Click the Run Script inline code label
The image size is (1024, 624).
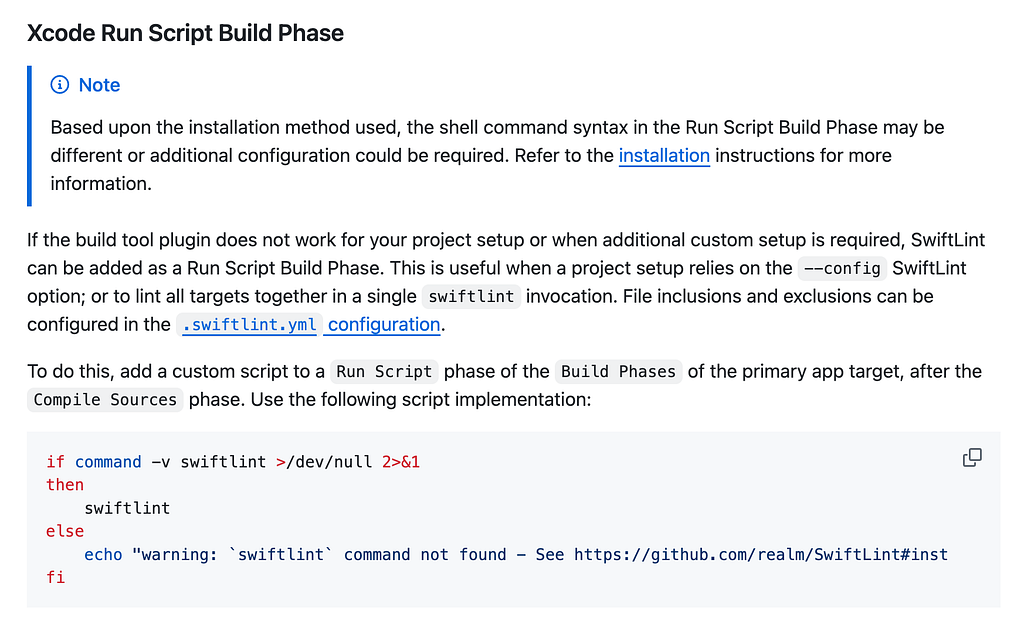pyautogui.click(x=384, y=371)
